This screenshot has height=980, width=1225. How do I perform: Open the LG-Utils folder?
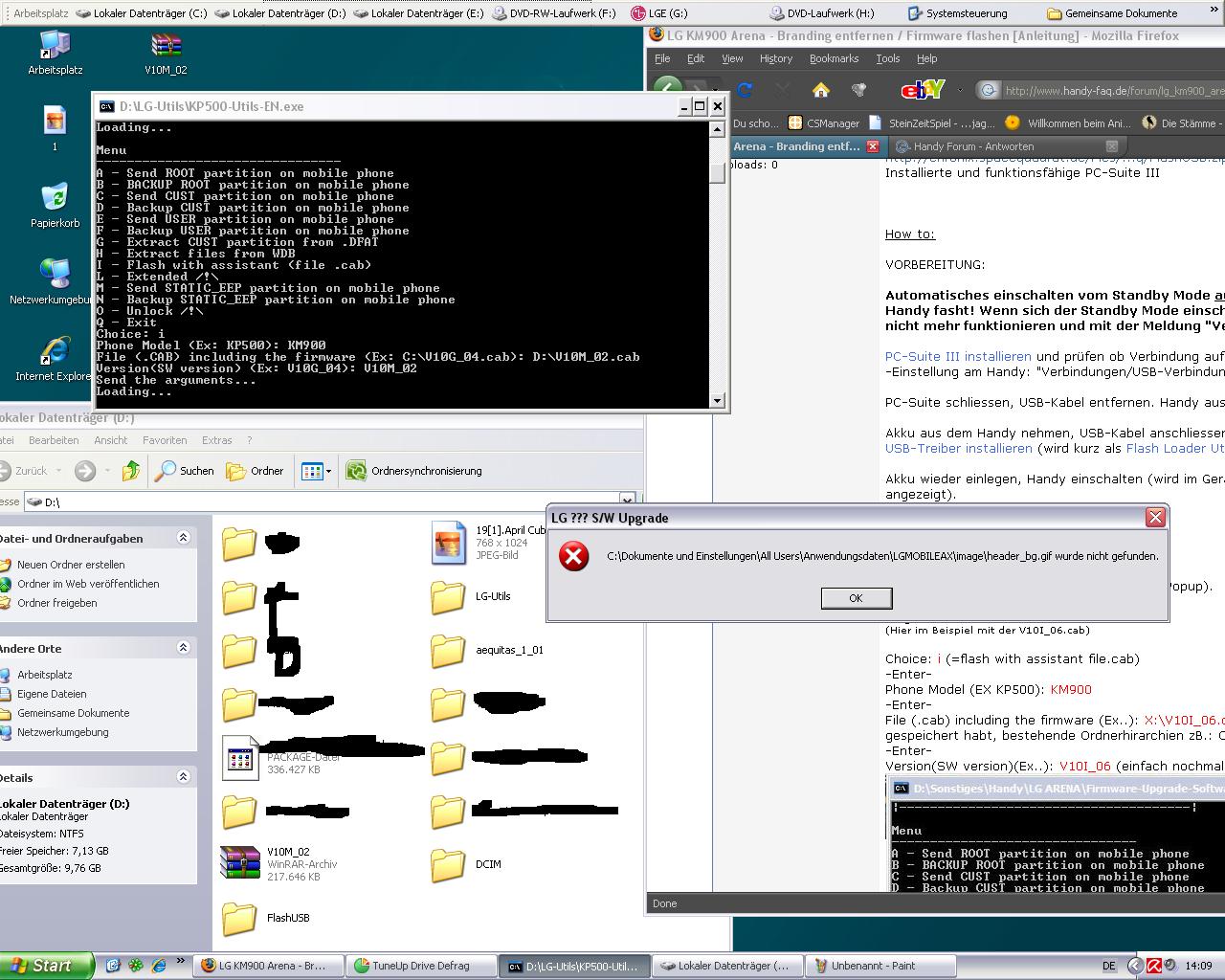472,596
